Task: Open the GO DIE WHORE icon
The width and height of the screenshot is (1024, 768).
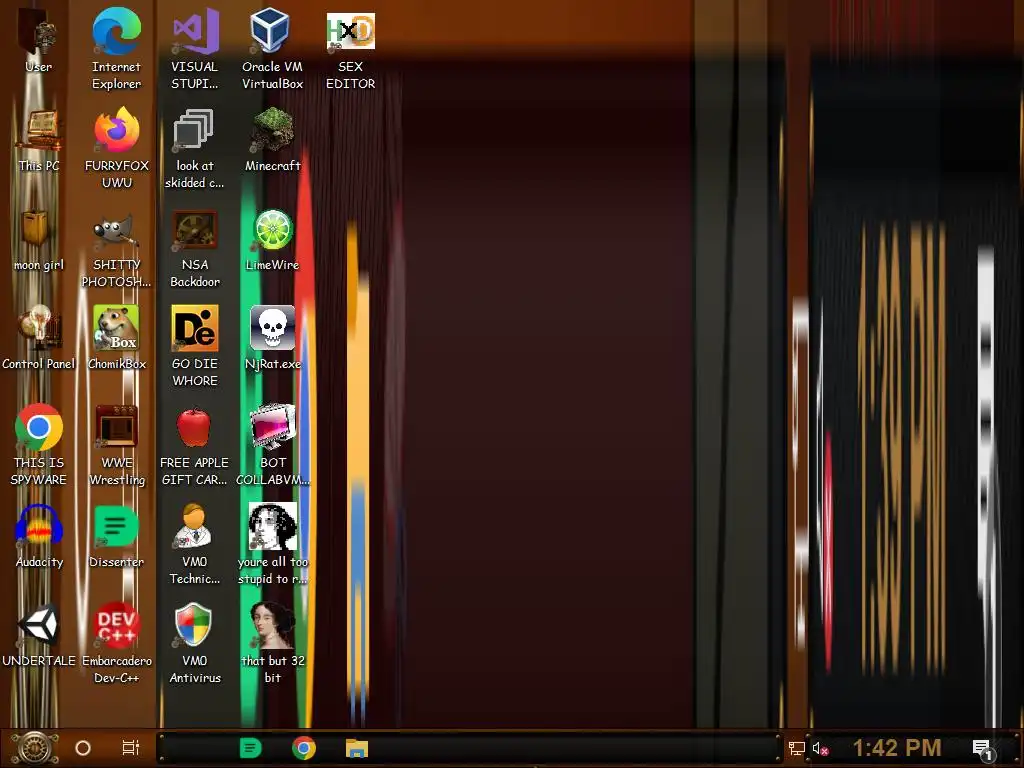Action: [195, 346]
